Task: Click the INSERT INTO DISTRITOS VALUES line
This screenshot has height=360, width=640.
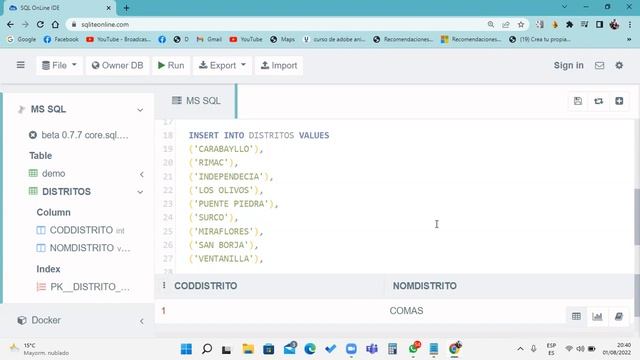Action: coord(259,135)
